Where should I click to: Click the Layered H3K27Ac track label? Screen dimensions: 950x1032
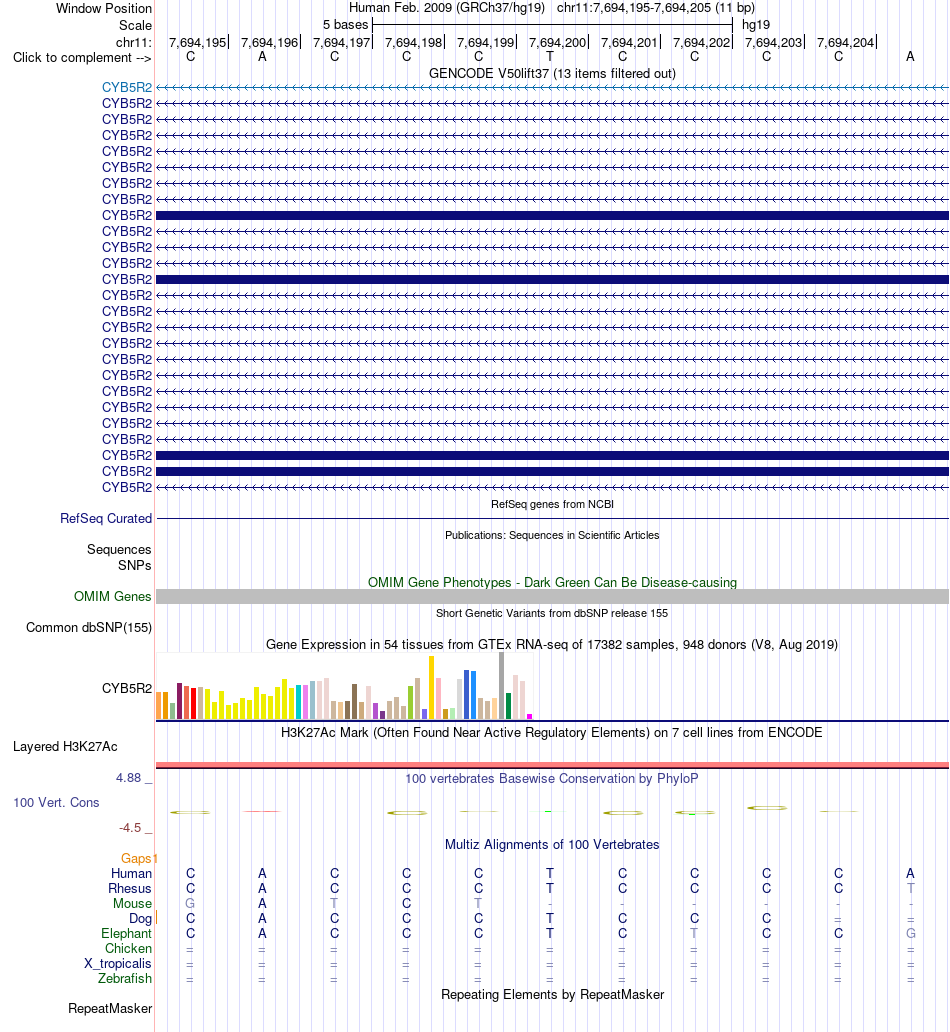click(65, 746)
